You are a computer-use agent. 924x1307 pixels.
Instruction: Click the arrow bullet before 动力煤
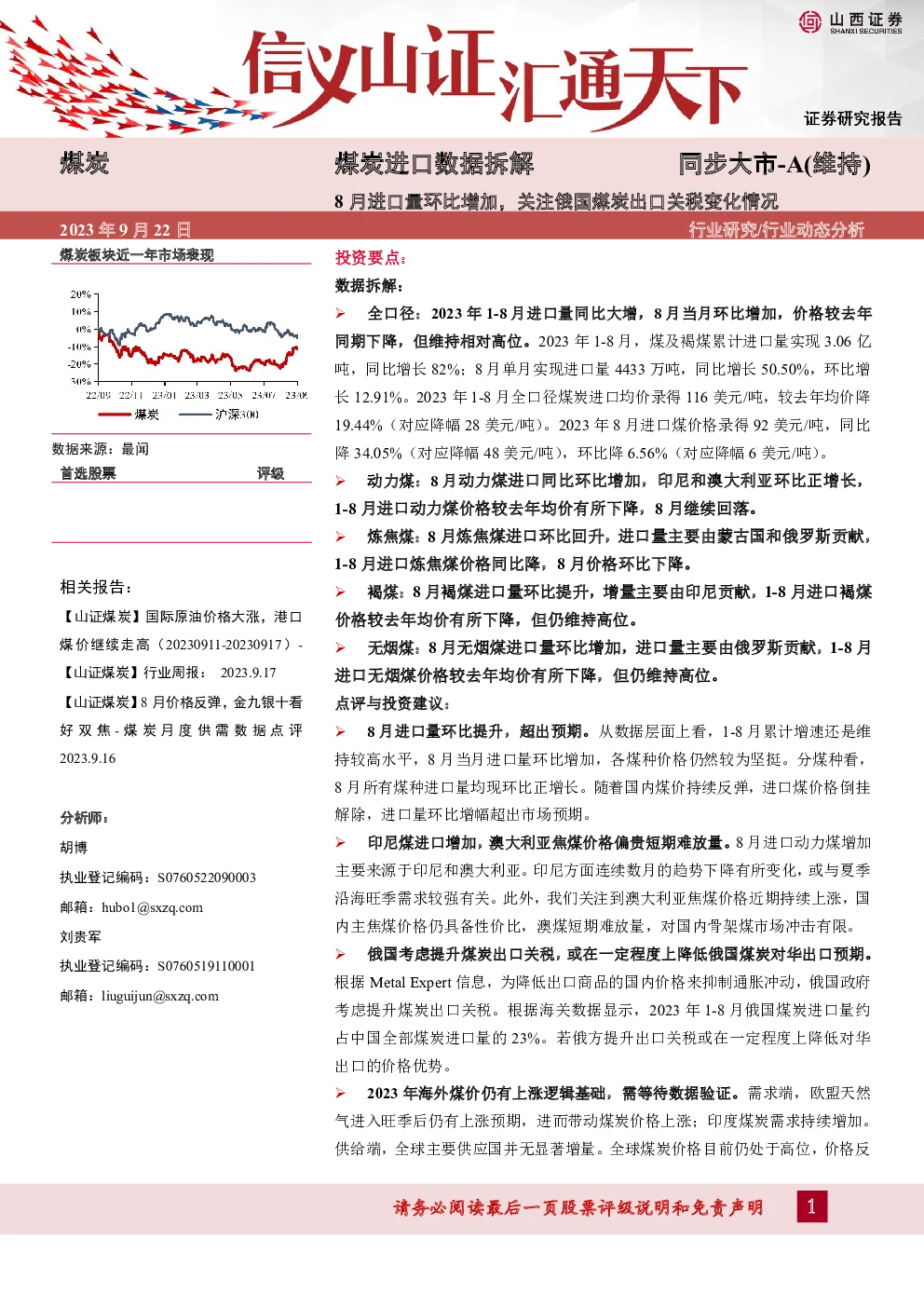[x=341, y=481]
